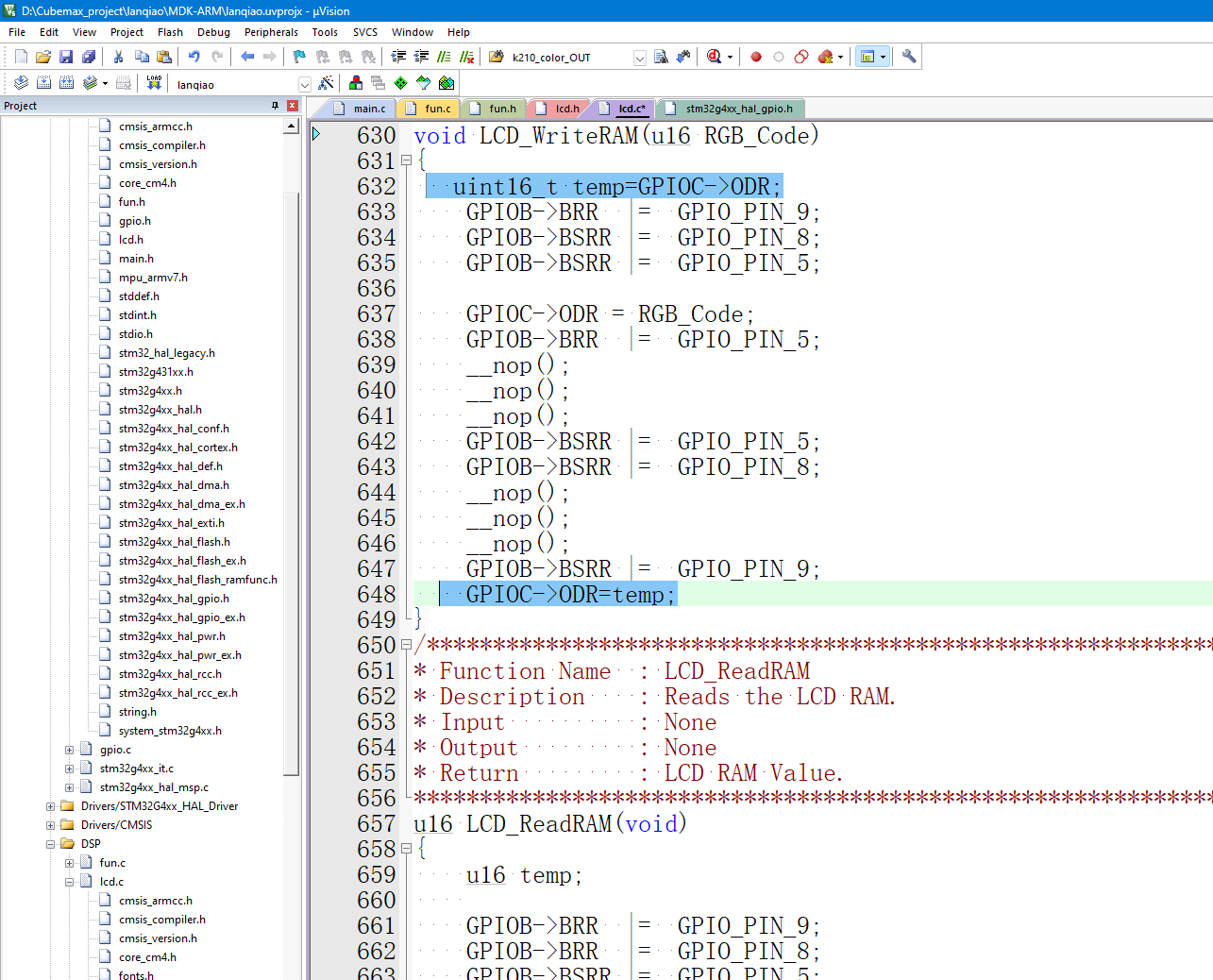Fold LCD_WriteRAM function at line 631
Viewport: 1213px width, 980px height.
[x=406, y=161]
